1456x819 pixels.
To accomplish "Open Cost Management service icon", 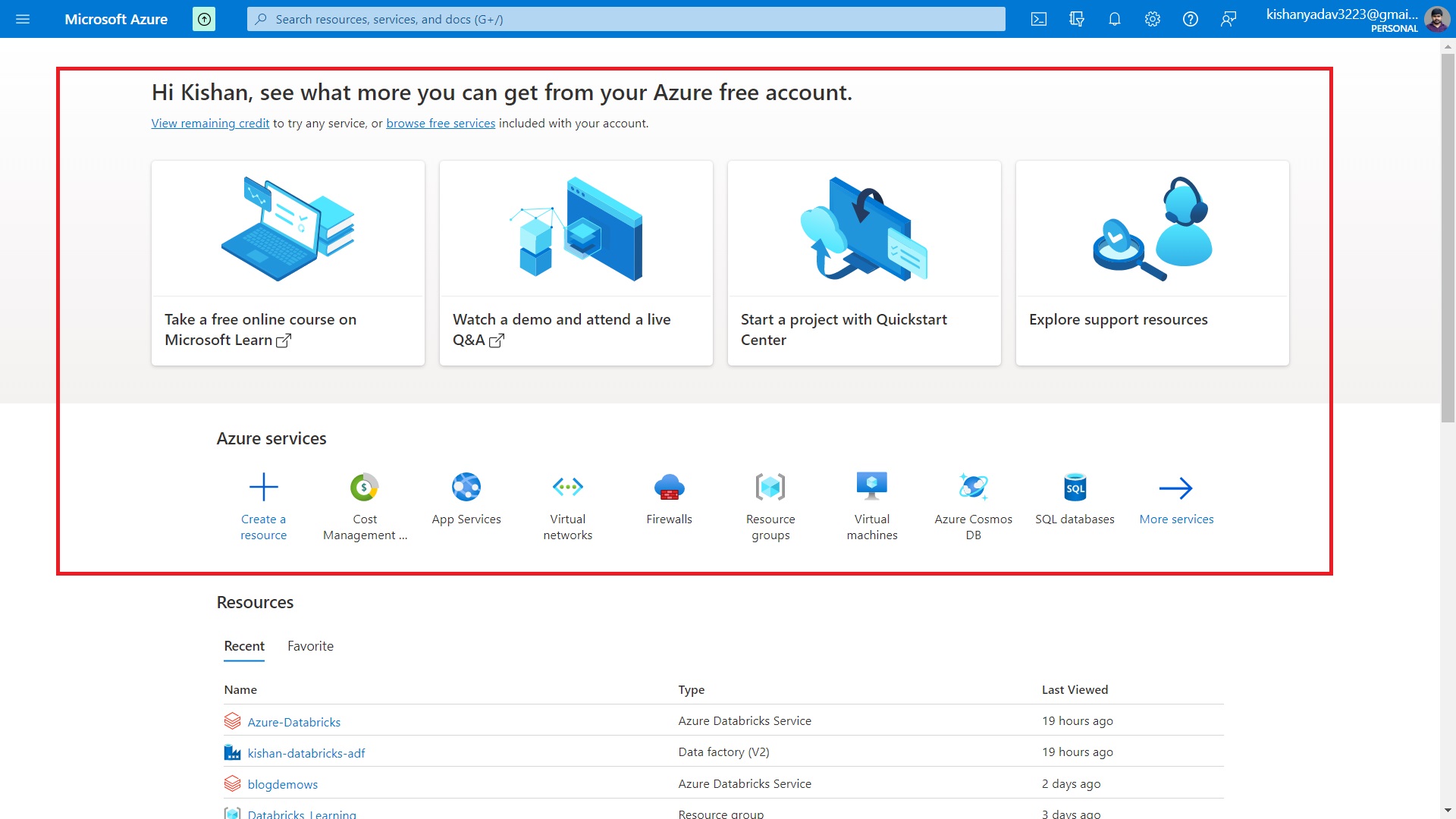I will click(x=365, y=487).
